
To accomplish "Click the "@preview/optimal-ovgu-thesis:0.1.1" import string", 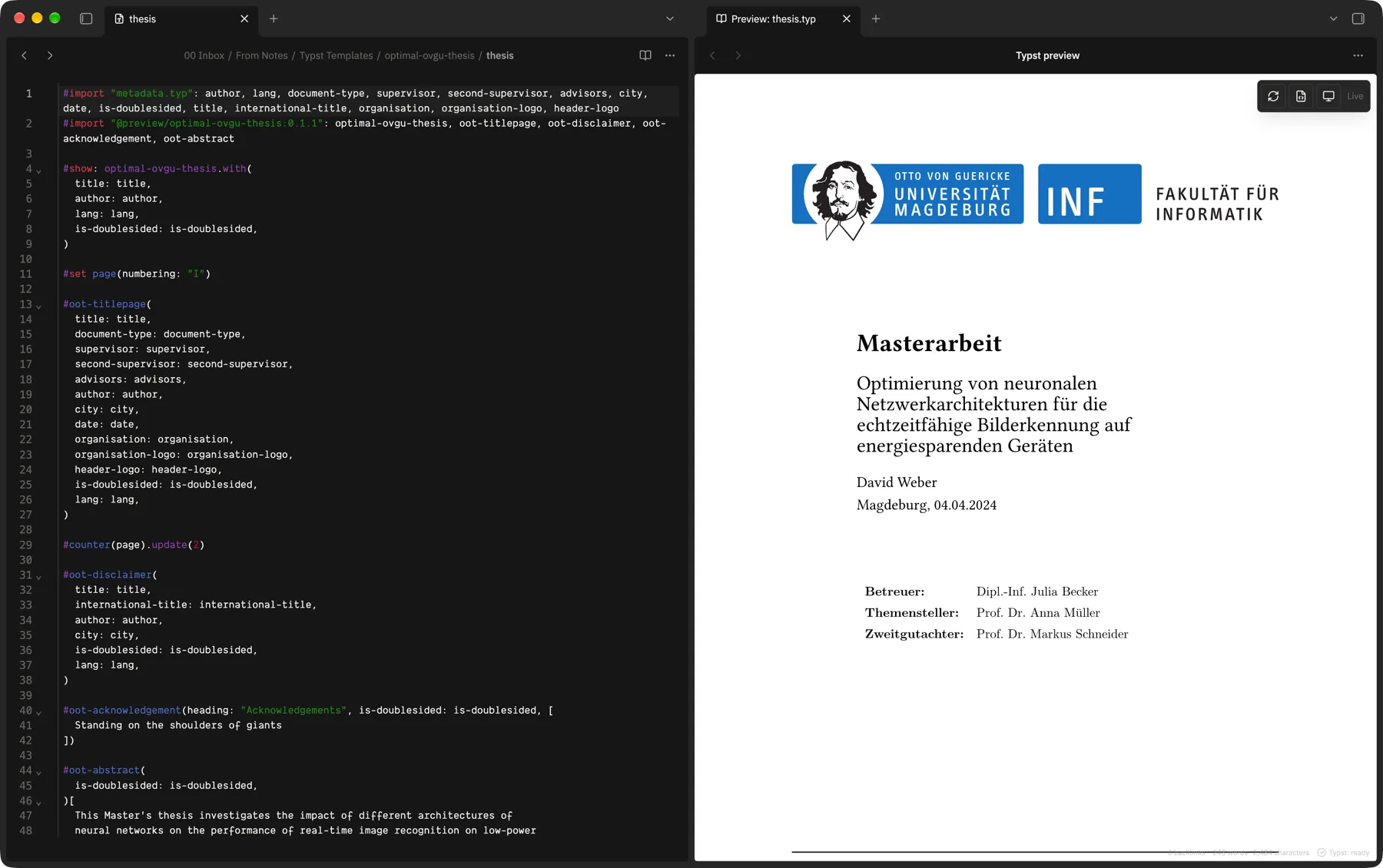I will [x=217, y=124].
